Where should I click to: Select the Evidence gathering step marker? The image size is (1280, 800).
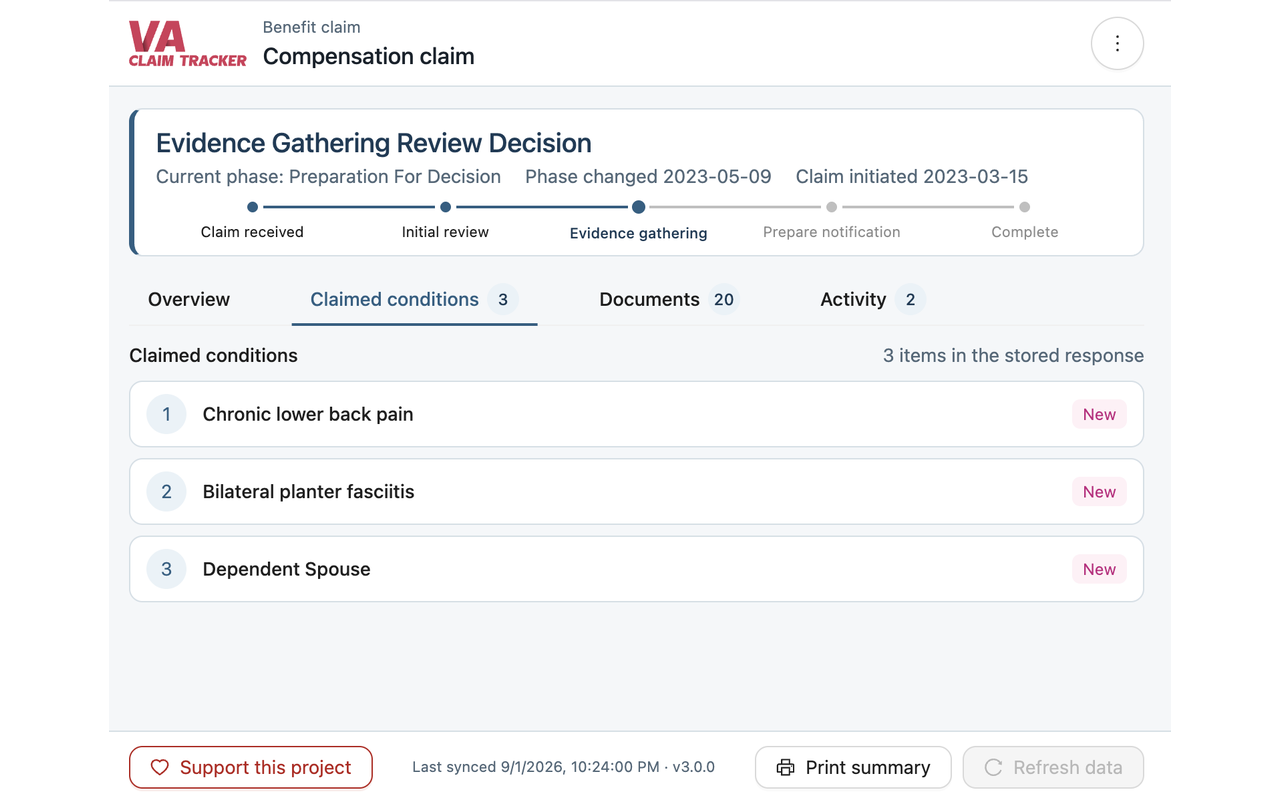638,207
